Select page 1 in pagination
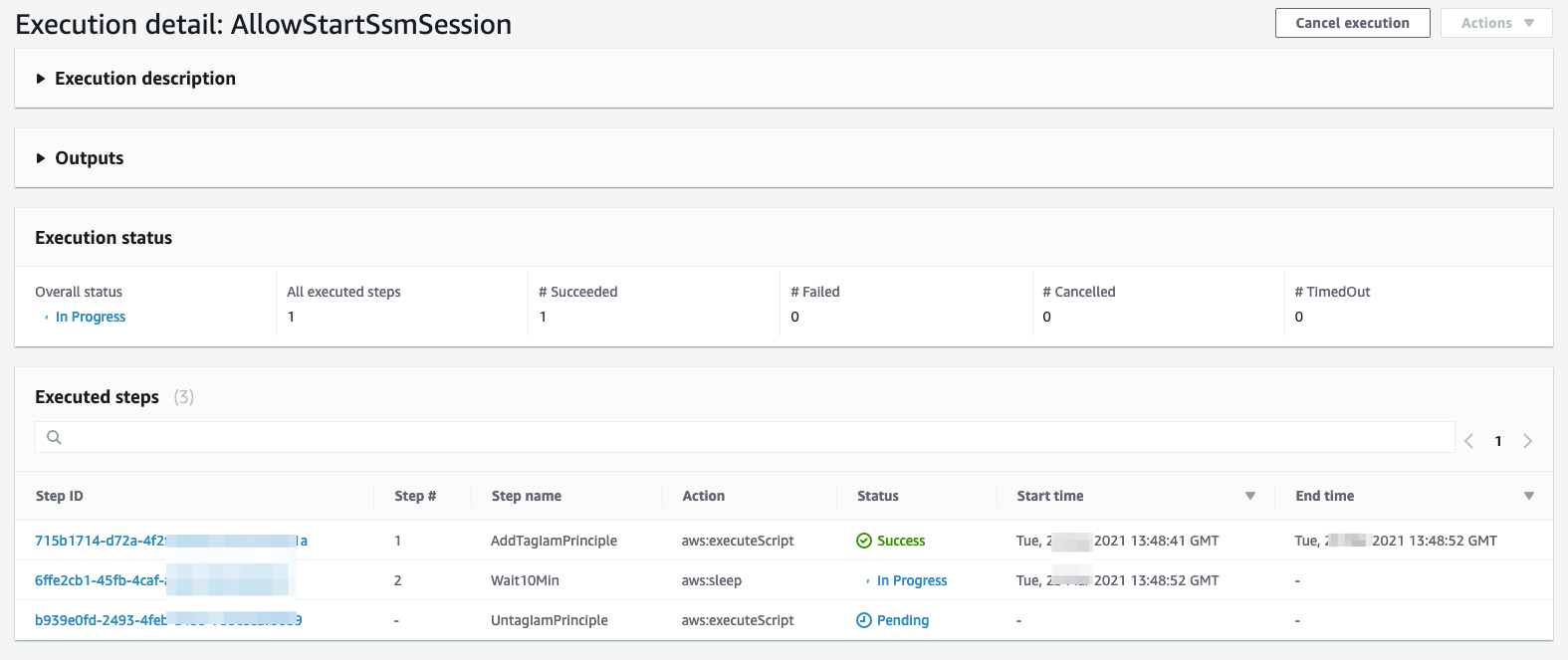Viewport: 1568px width, 660px height. coord(1498,441)
